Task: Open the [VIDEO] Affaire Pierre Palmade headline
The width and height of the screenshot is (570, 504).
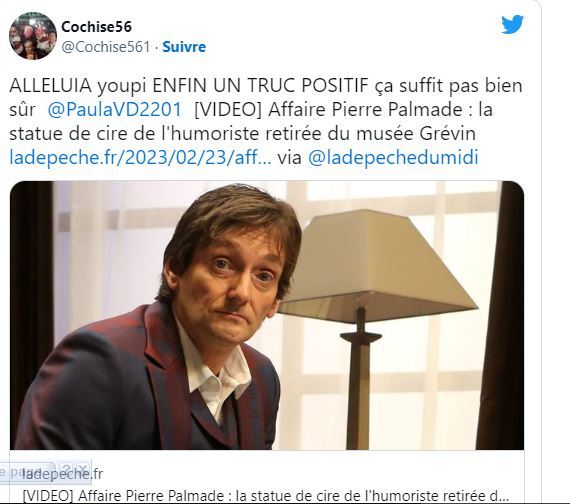Action: [265, 496]
